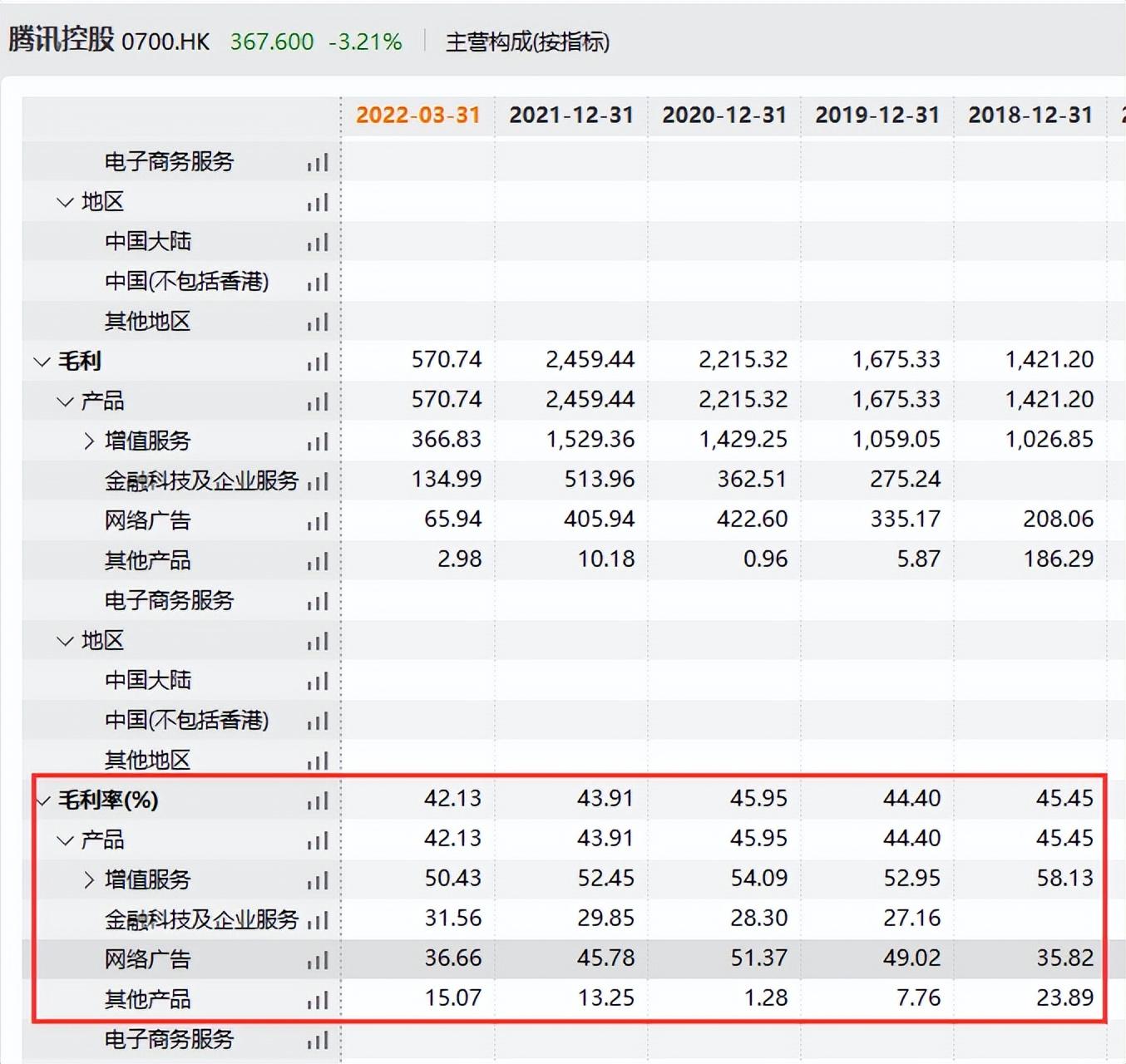Click the stock price 367.600
The height and width of the screenshot is (1064, 1126).
click(x=272, y=42)
